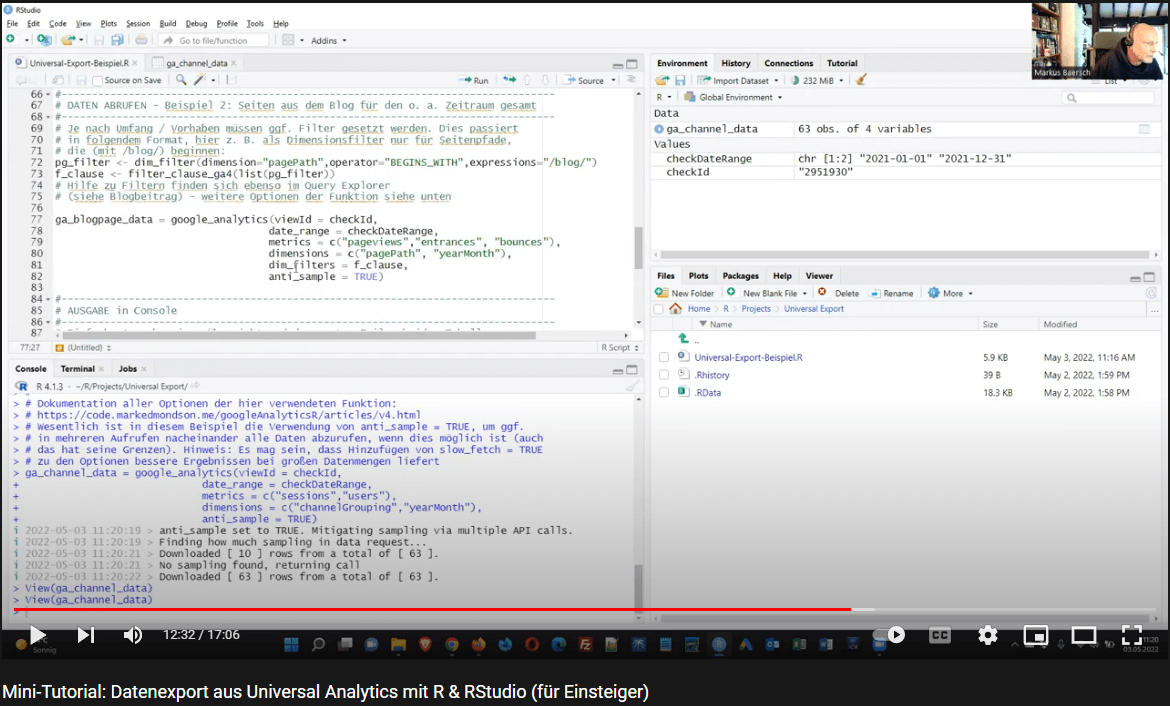Click the Firefox icon in Windows taskbar
The image size is (1170, 706).
pos(478,644)
